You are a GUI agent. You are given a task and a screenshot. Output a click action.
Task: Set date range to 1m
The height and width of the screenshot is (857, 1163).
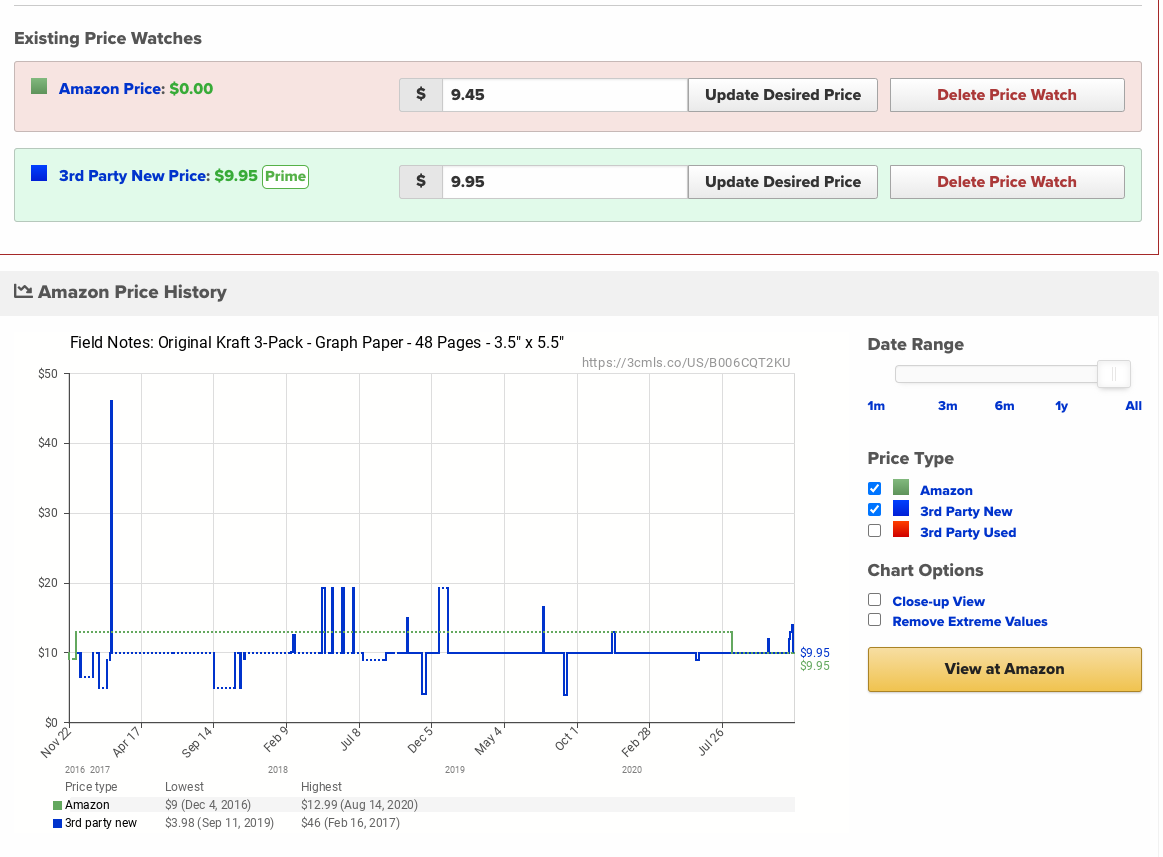pos(876,406)
